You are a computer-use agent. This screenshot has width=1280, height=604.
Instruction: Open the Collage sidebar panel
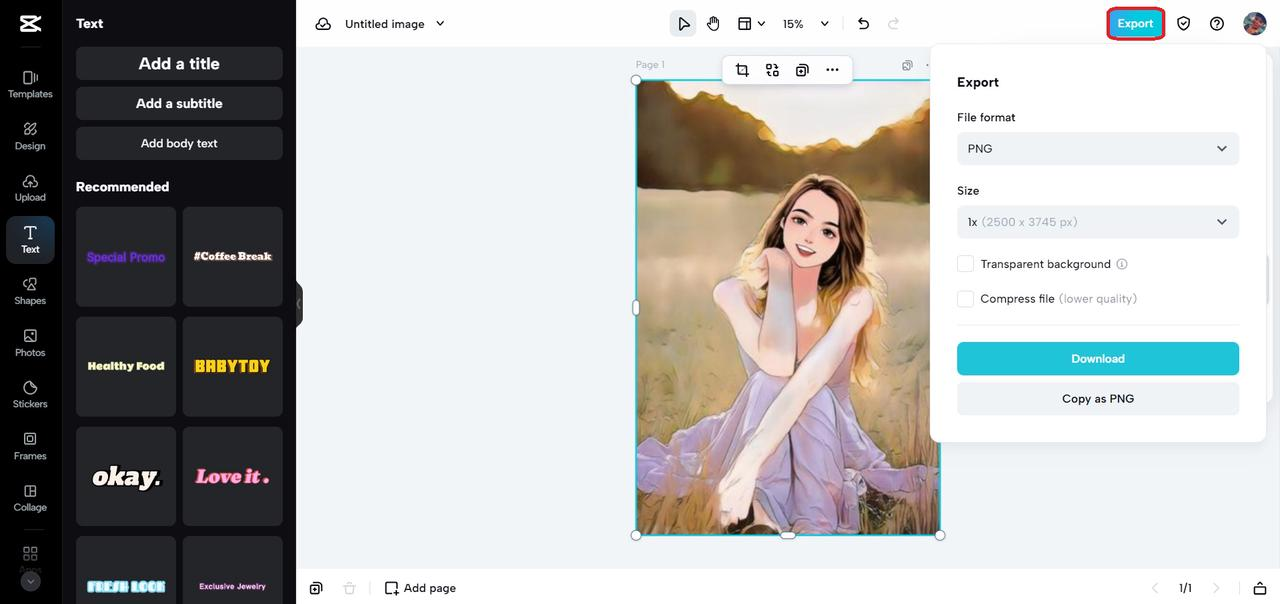[x=30, y=498]
